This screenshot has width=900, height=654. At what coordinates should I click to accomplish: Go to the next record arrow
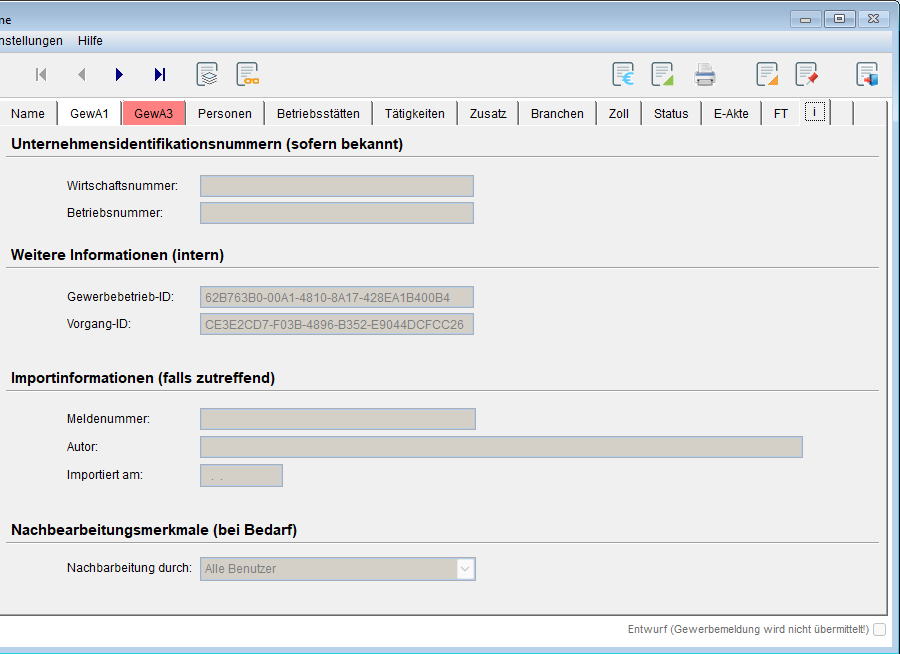tap(120, 74)
